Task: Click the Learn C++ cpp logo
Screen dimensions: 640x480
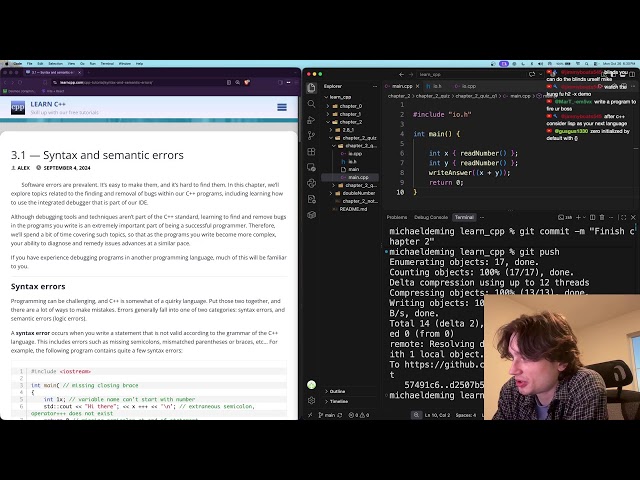Action: click(18, 107)
